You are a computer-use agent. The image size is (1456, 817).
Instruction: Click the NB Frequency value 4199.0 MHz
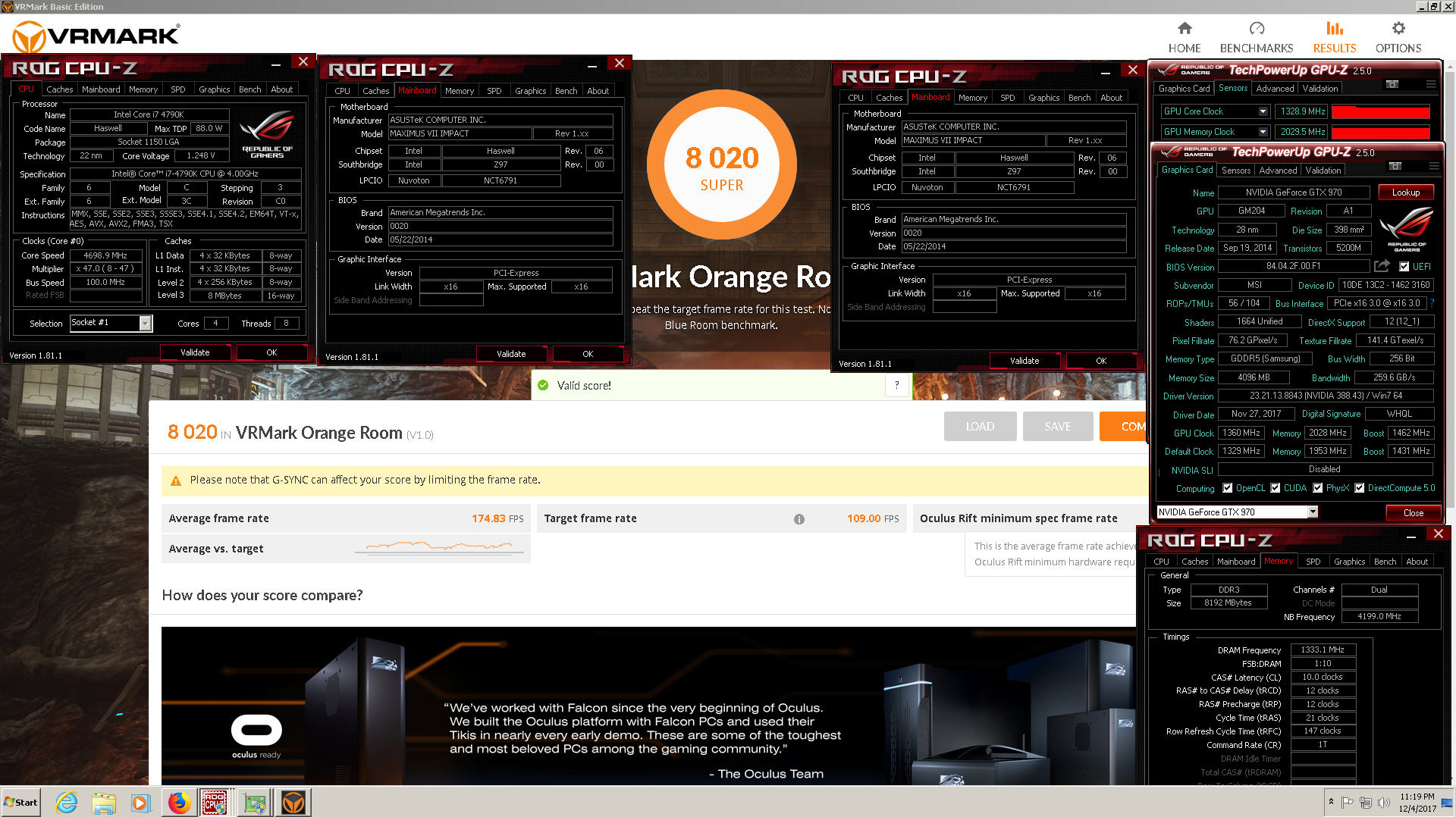tap(1379, 616)
